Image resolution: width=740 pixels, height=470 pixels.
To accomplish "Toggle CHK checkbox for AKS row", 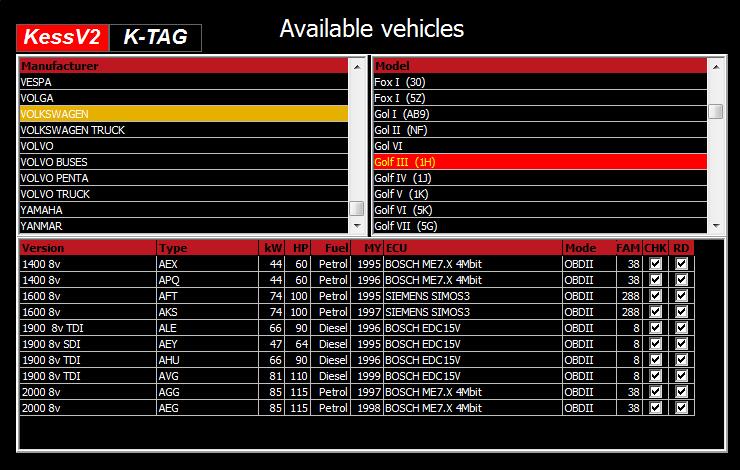I will (655, 312).
